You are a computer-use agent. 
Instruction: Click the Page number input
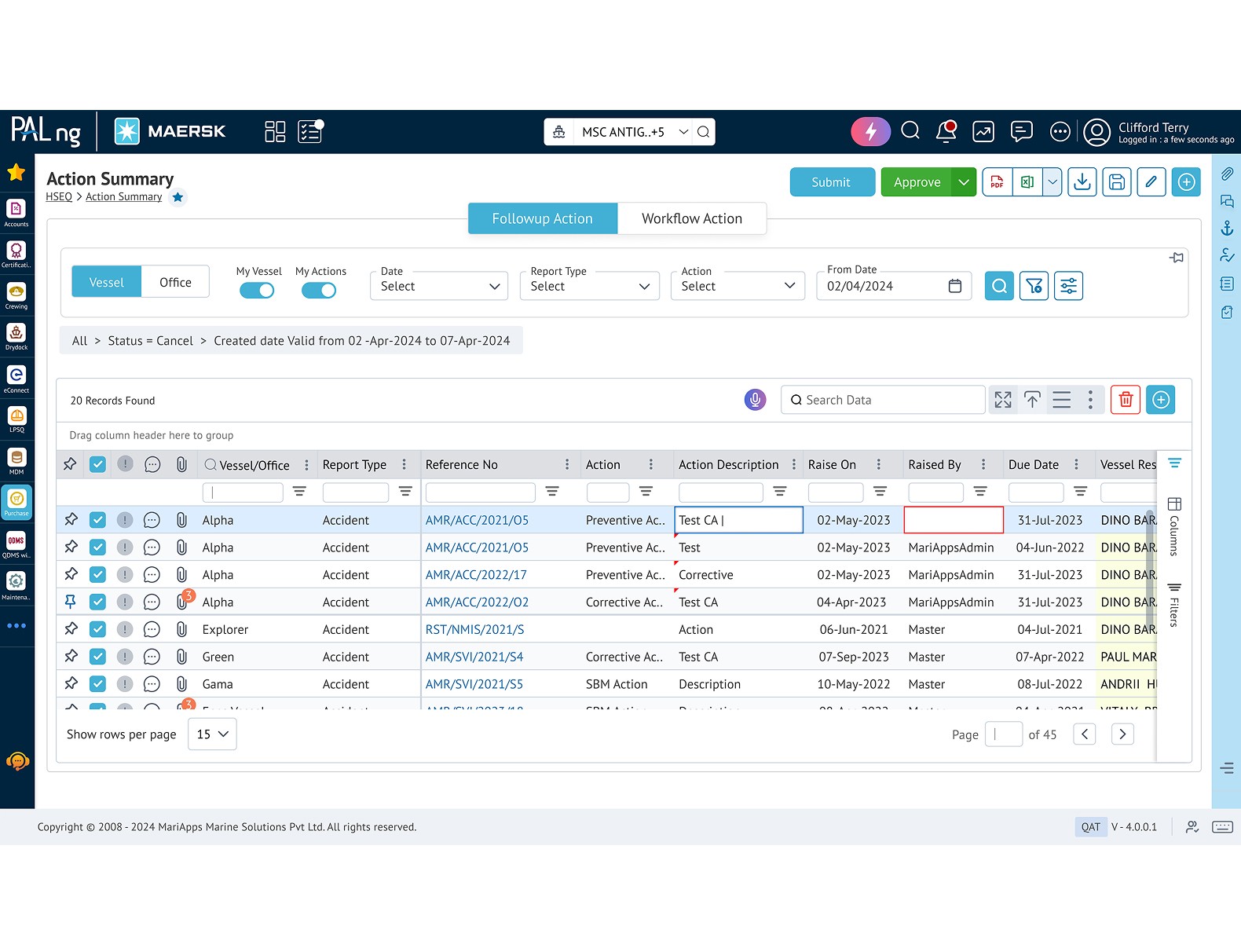pos(1003,734)
